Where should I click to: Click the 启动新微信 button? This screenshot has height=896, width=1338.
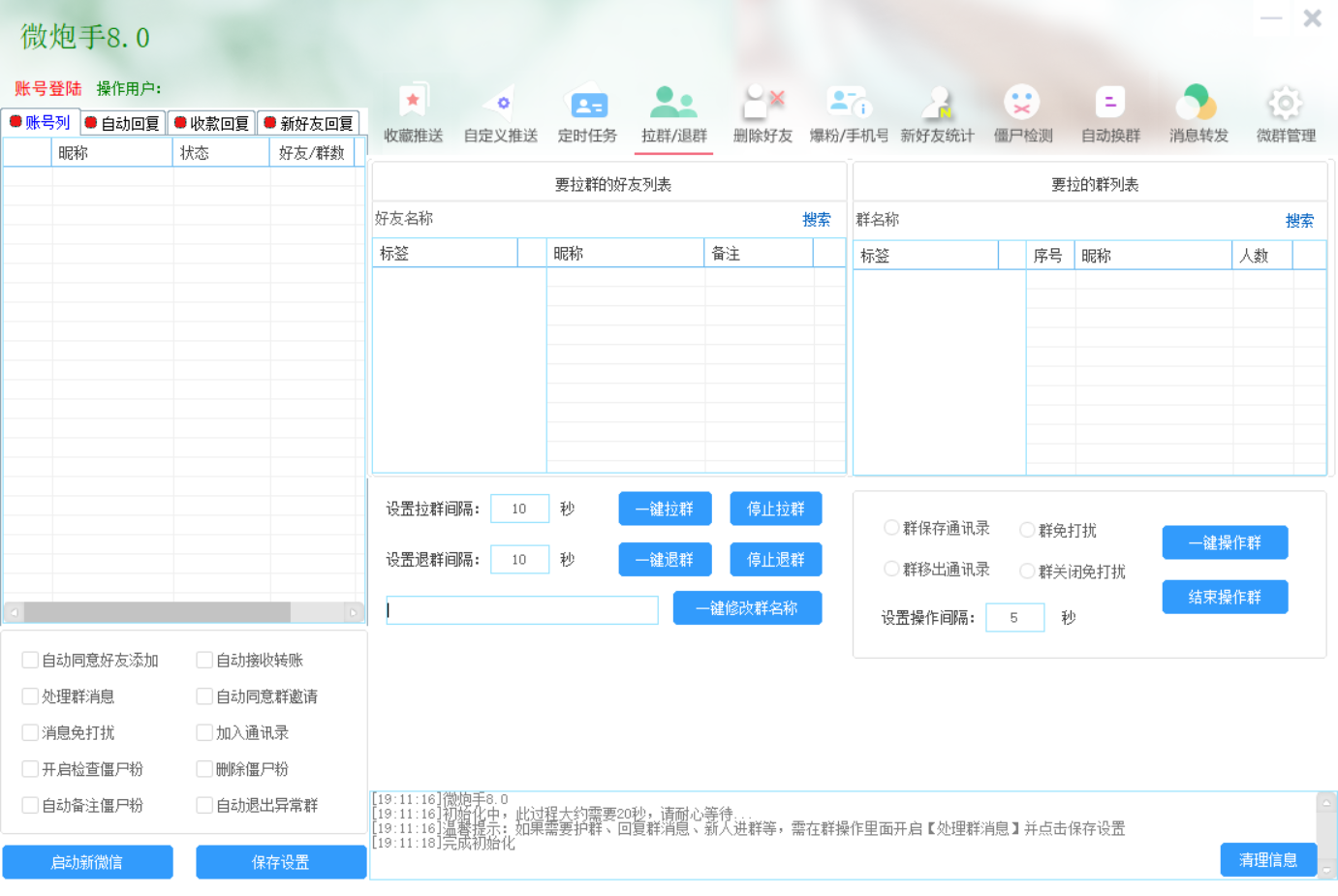click(87, 862)
